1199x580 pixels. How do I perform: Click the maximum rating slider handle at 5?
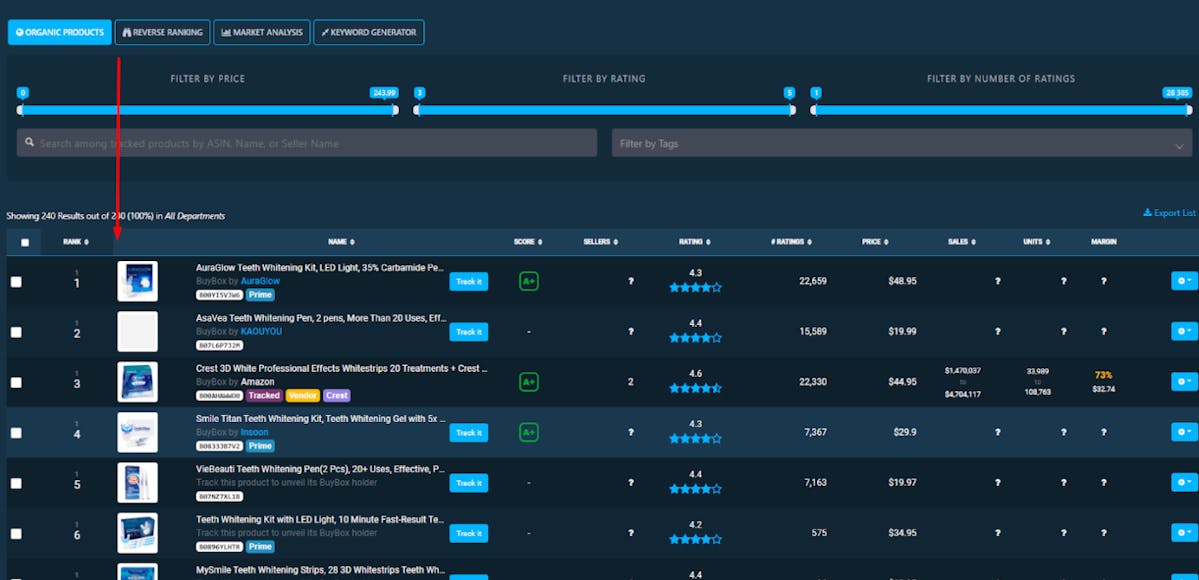[792, 110]
